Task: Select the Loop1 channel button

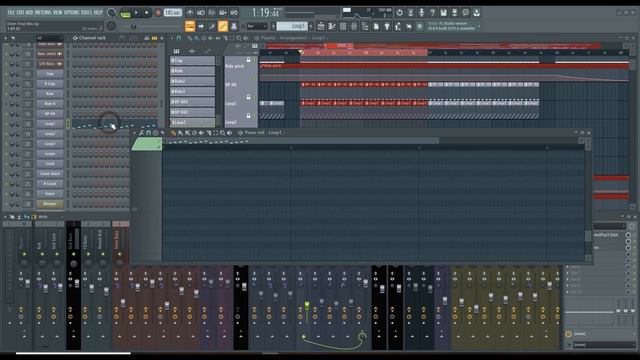Action: pyautogui.click(x=50, y=124)
